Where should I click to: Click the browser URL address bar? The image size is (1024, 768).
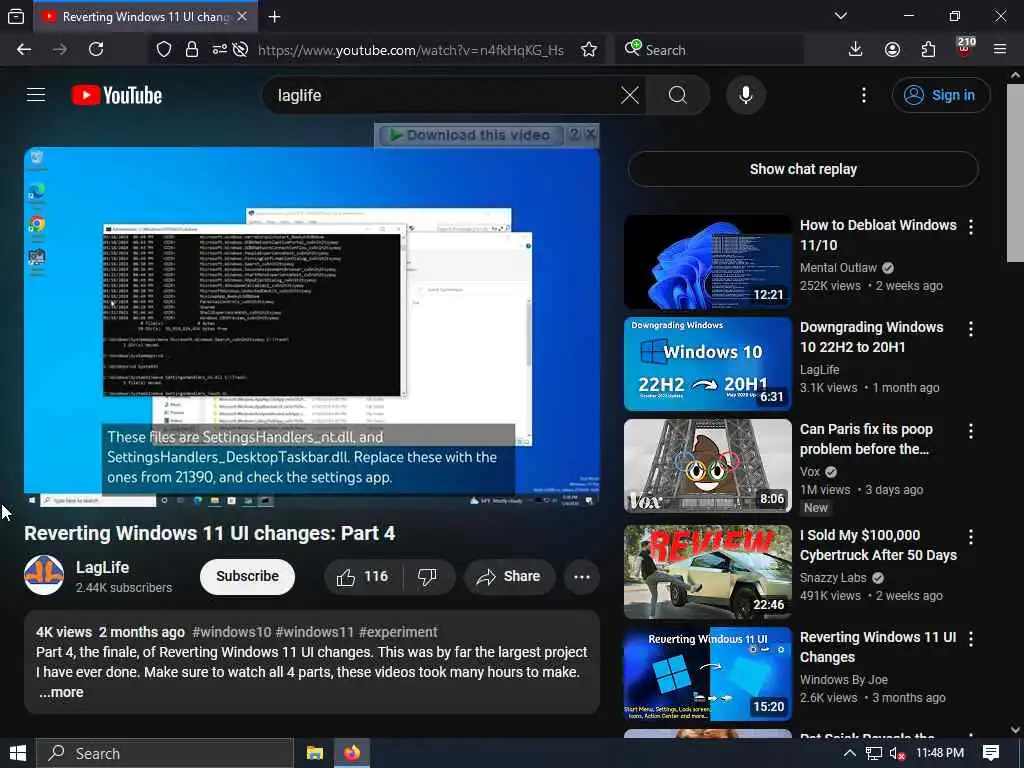[411, 50]
